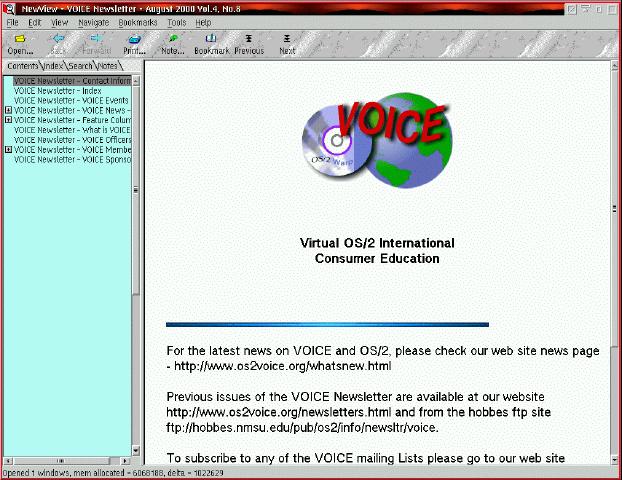
Task: Open the Tools menu
Action: [177, 23]
